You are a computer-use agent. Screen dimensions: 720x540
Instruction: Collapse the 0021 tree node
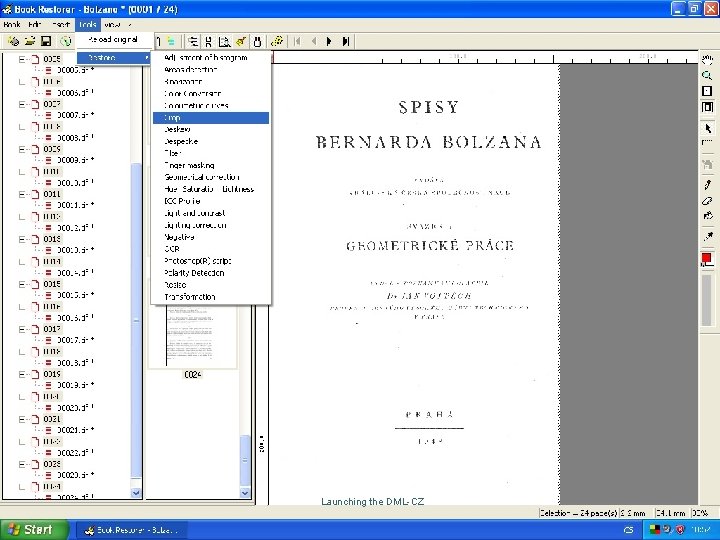[x=22, y=419]
